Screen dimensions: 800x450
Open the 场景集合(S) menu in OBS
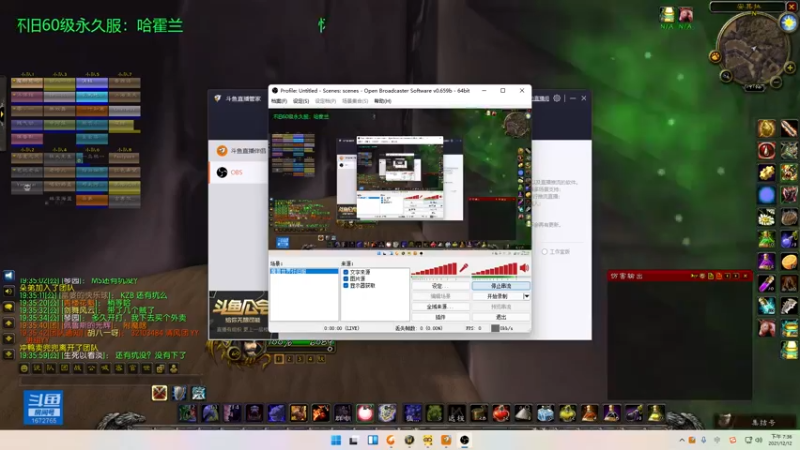pos(355,101)
